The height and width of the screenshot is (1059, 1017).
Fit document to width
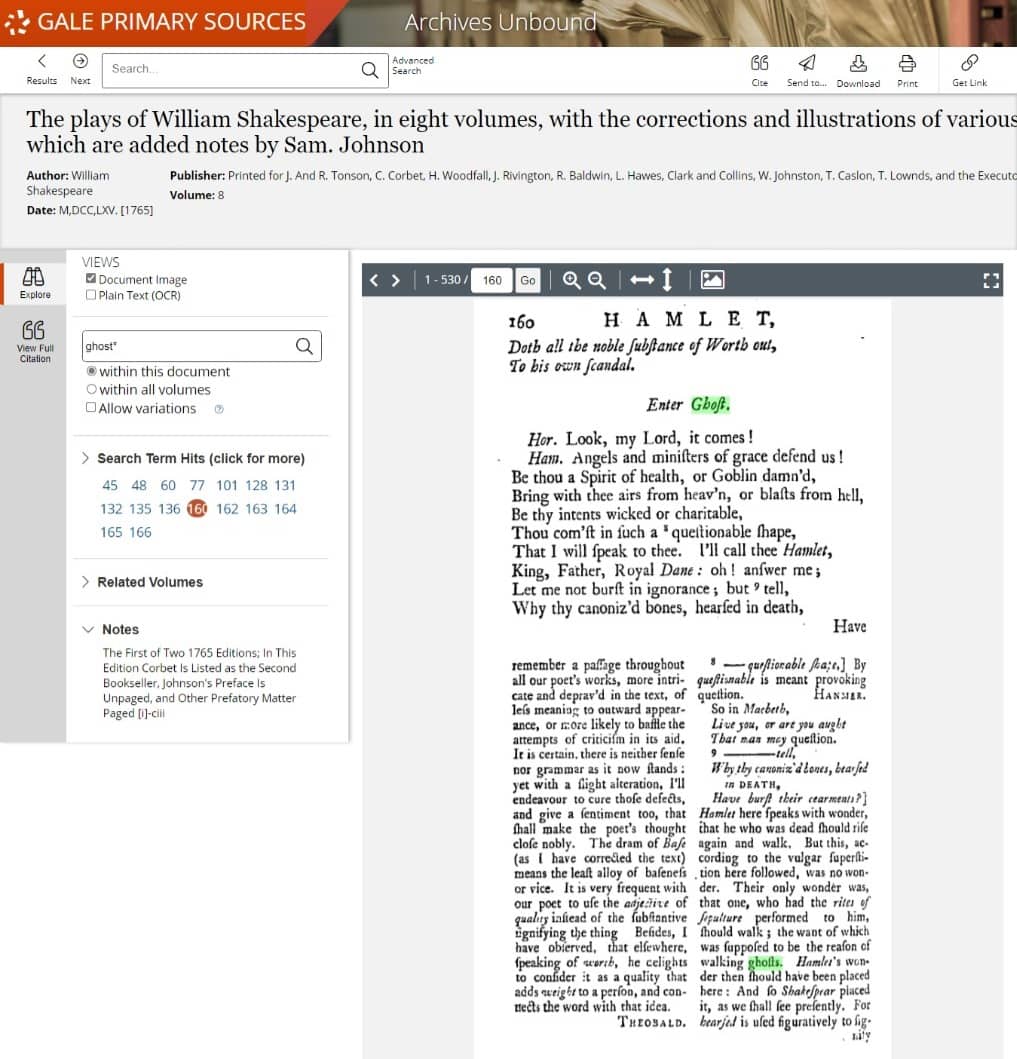(x=642, y=280)
